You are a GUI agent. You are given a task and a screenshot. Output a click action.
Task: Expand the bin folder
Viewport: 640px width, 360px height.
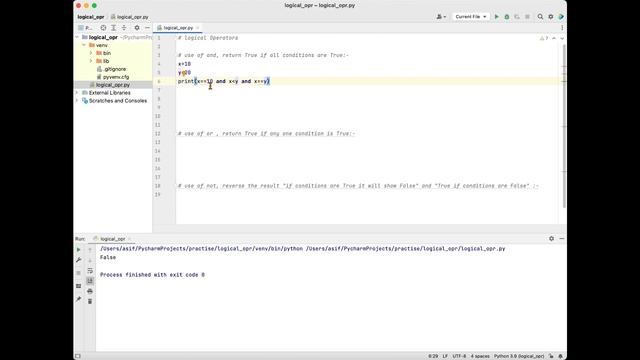(x=91, y=53)
